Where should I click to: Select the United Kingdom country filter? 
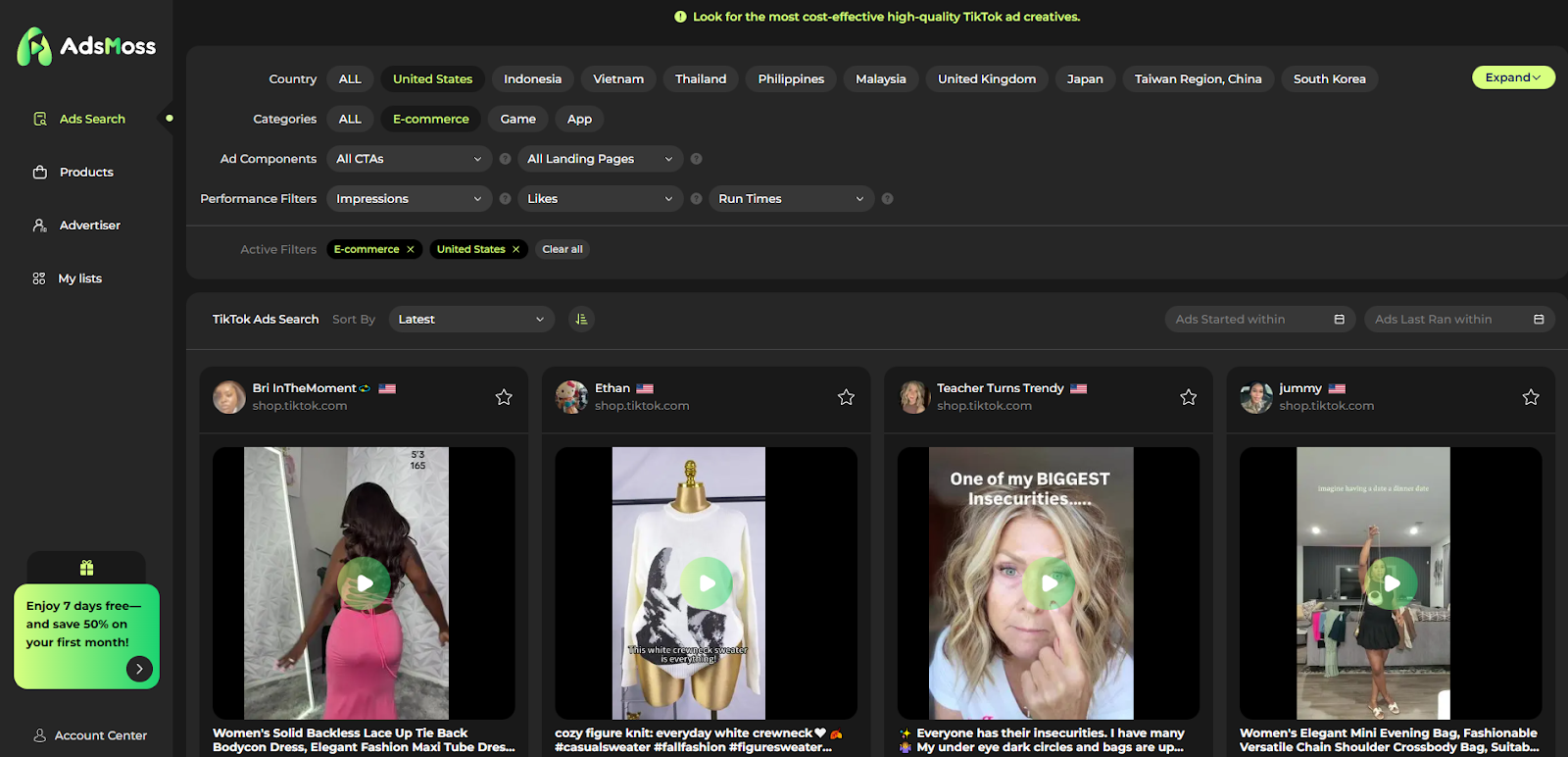pos(987,79)
